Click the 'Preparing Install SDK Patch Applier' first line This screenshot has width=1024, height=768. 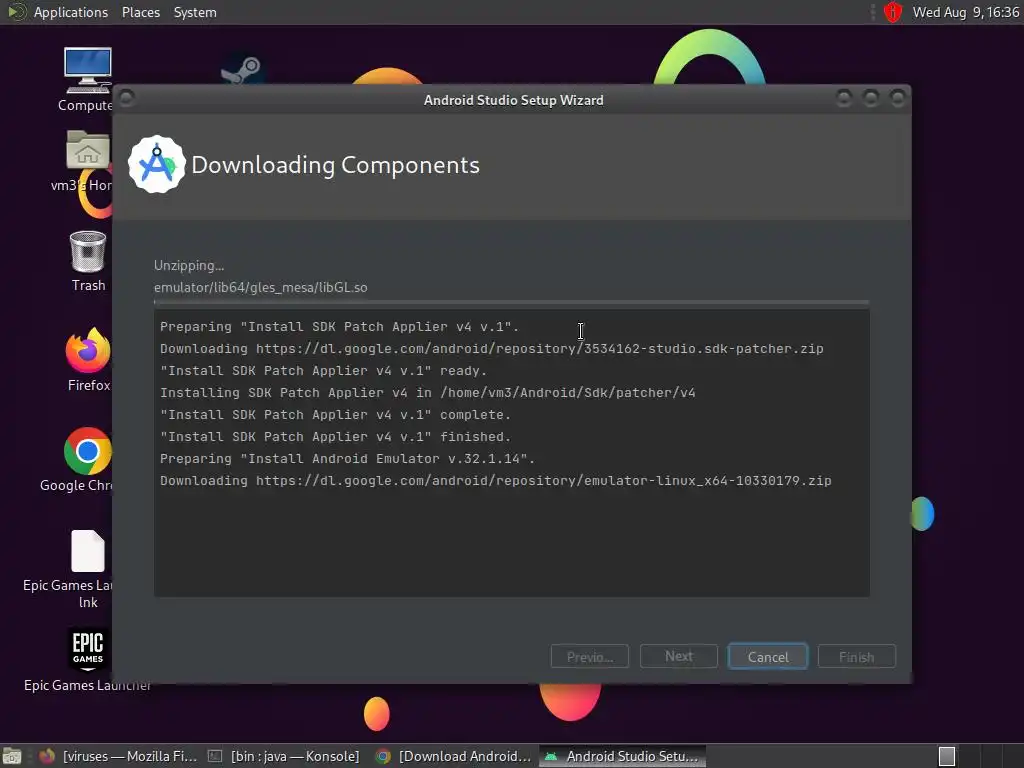340,327
